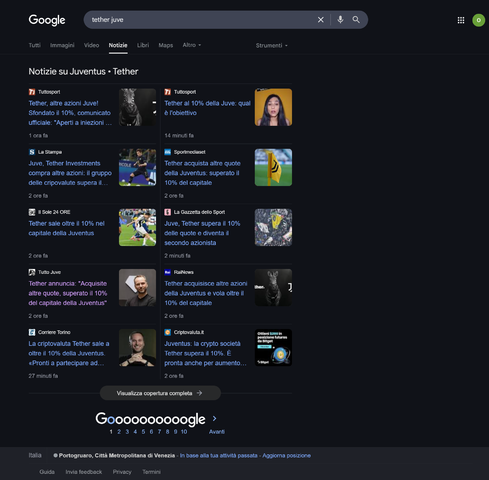Click the Il Sole 24 ORE source icon
Viewport: 489px width, 480px height.
(x=32, y=212)
